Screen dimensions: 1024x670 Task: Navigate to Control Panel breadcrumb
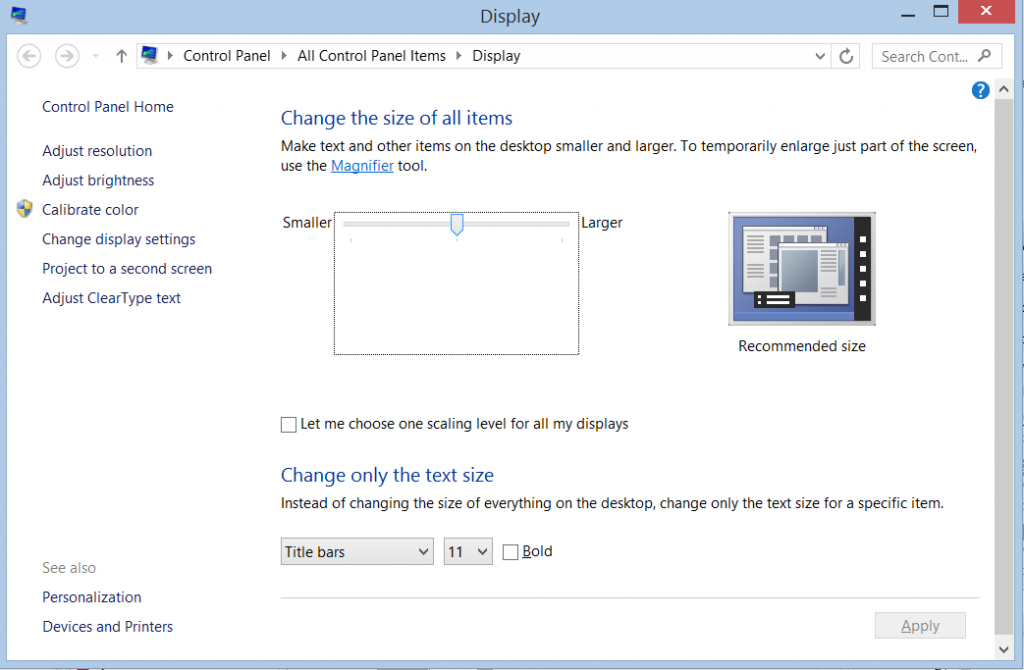point(227,56)
